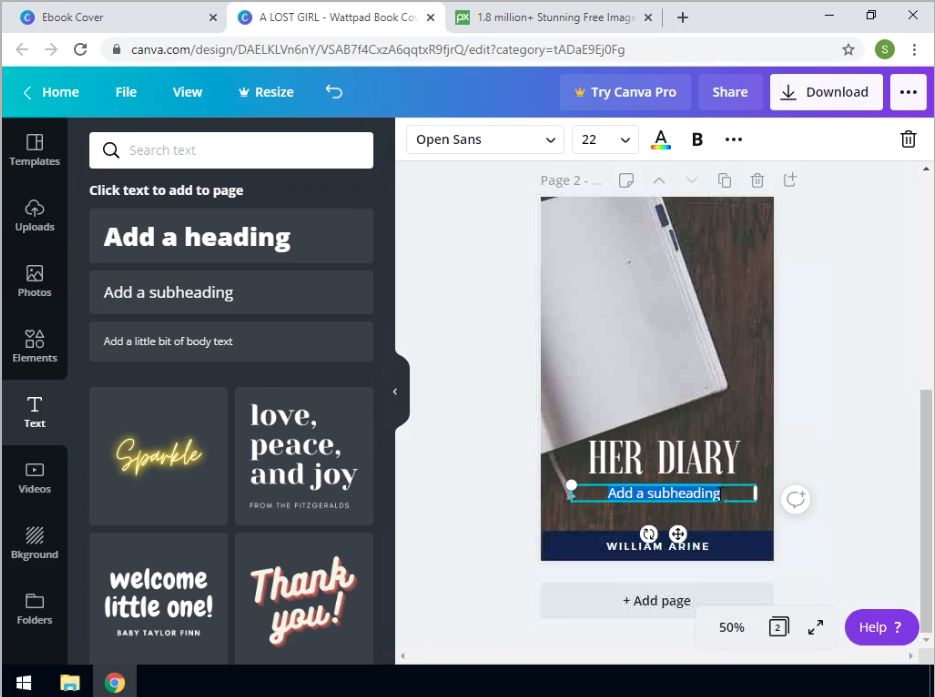Delete page 2 using page trash icon
Screen dimensions: 935x697
[757, 180]
